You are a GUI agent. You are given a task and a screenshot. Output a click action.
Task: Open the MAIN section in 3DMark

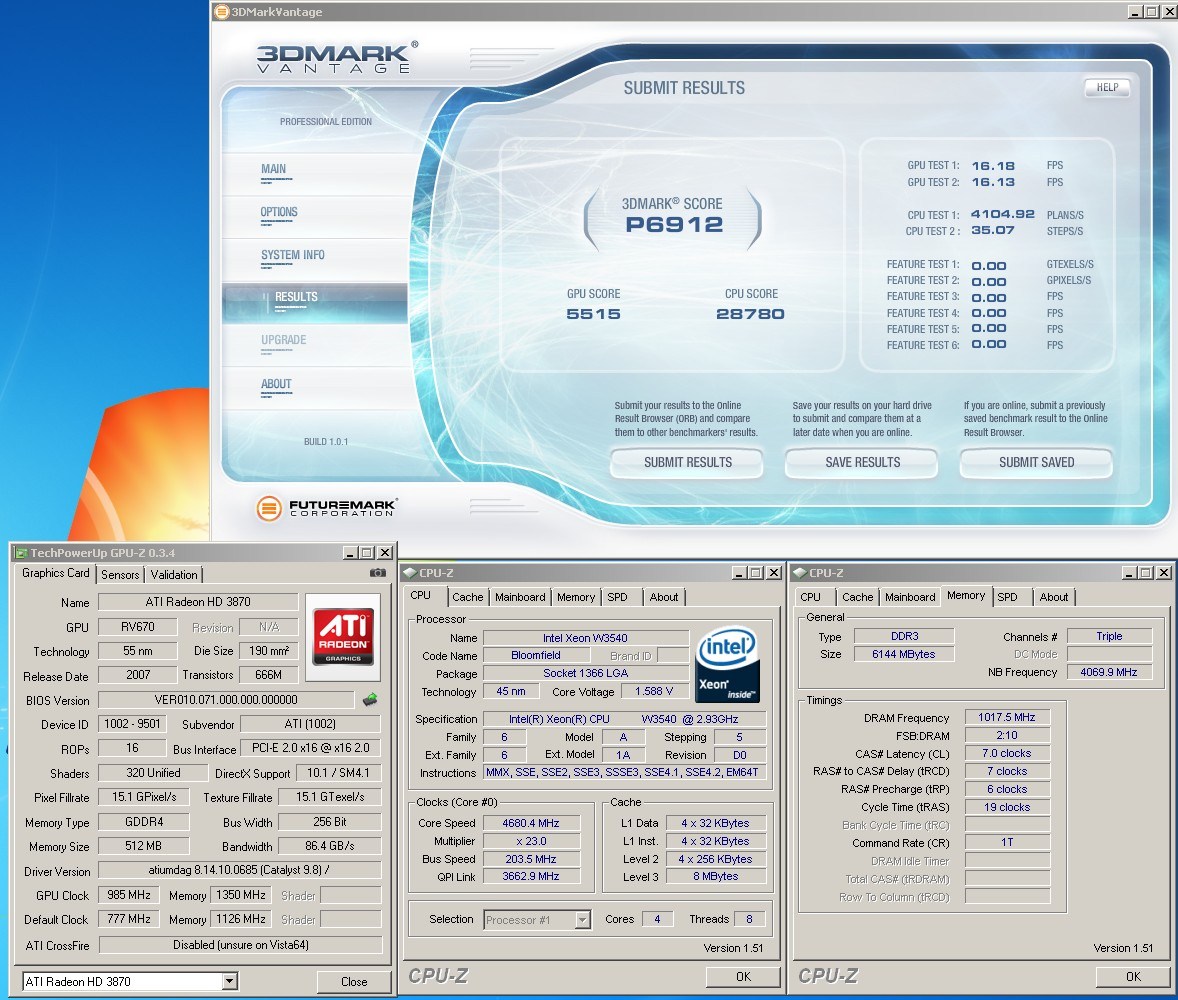pos(273,169)
